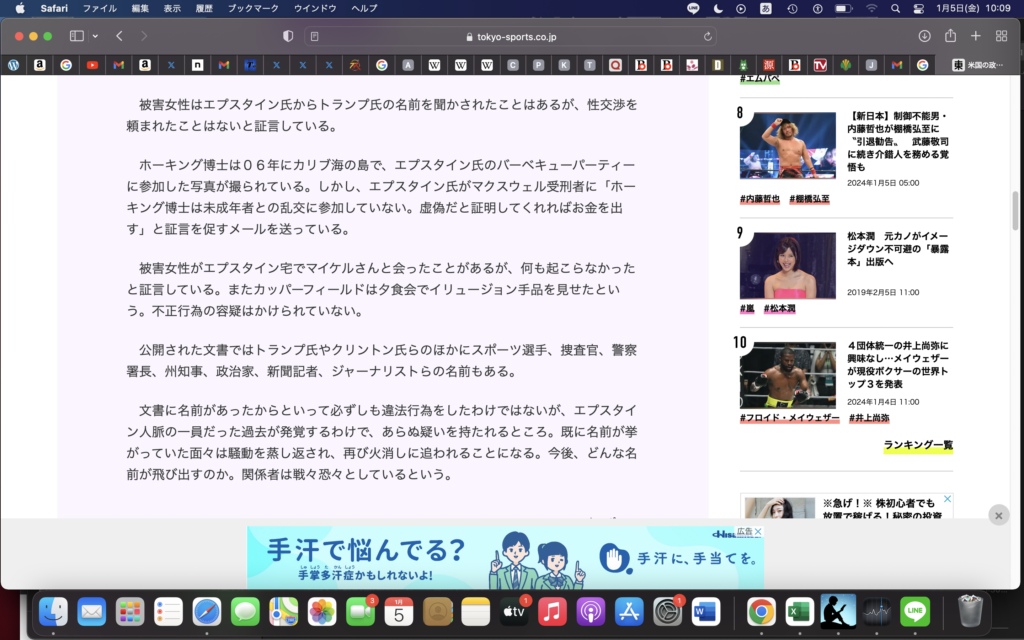Add a new tab with the plus icon

pos(976,36)
